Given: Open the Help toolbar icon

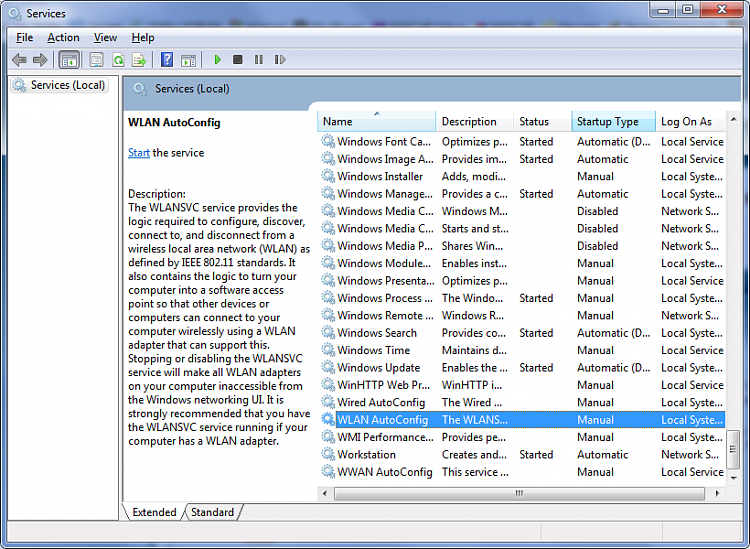Looking at the screenshot, I should pos(166,60).
